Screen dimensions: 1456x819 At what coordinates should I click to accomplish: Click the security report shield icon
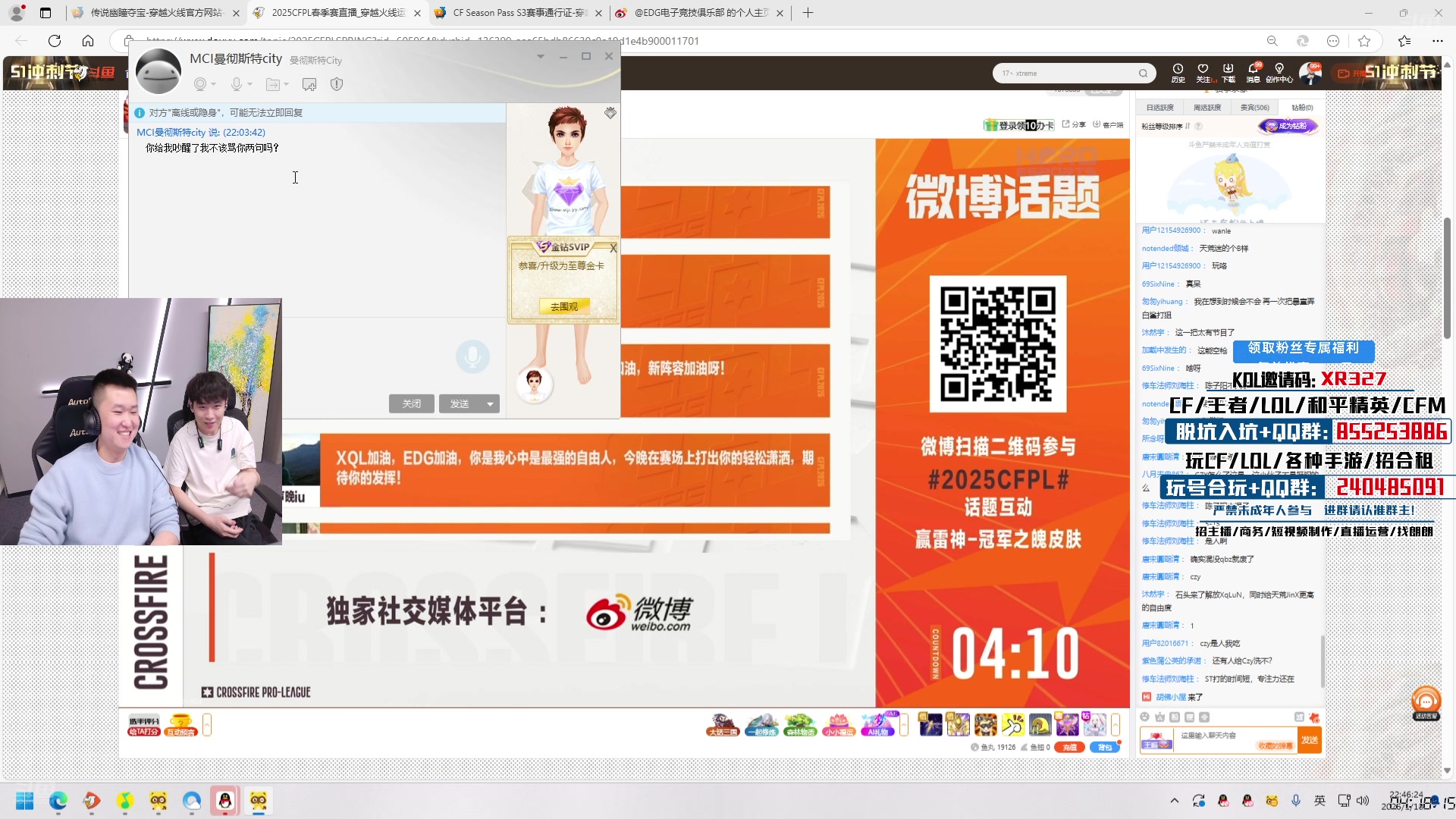point(337,84)
